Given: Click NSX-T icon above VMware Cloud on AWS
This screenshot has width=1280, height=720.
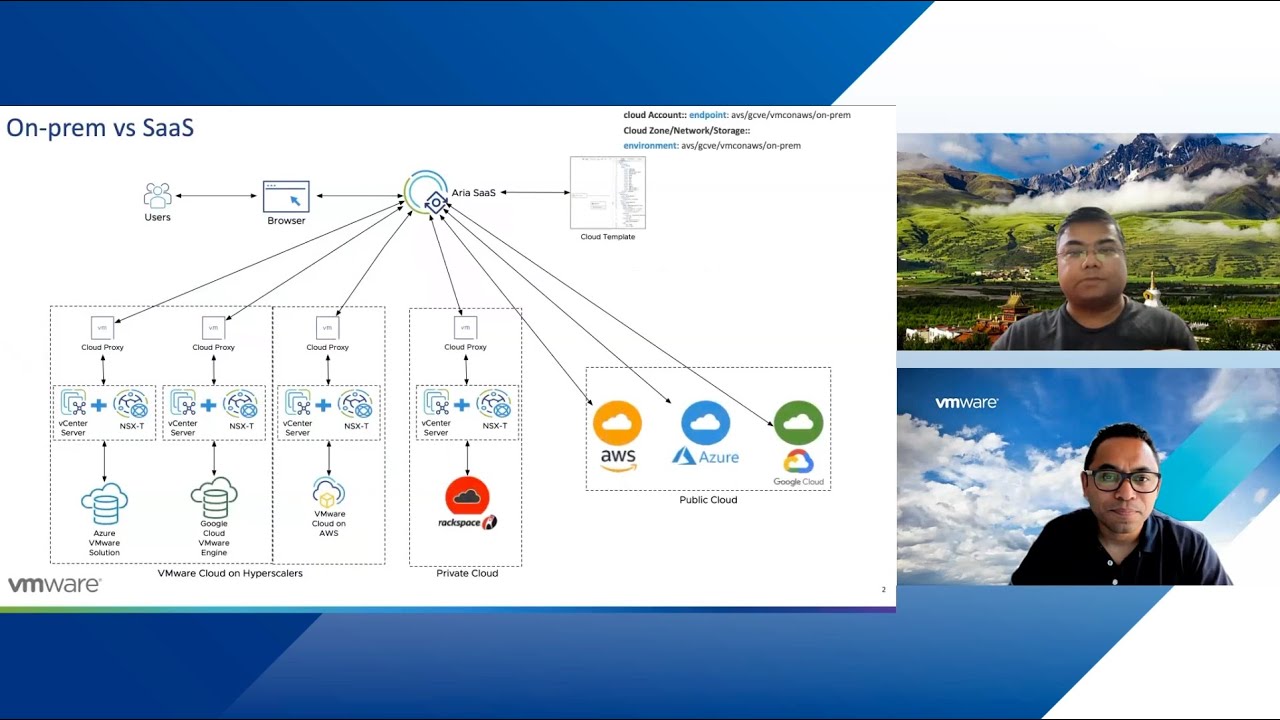Looking at the screenshot, I should 355,404.
